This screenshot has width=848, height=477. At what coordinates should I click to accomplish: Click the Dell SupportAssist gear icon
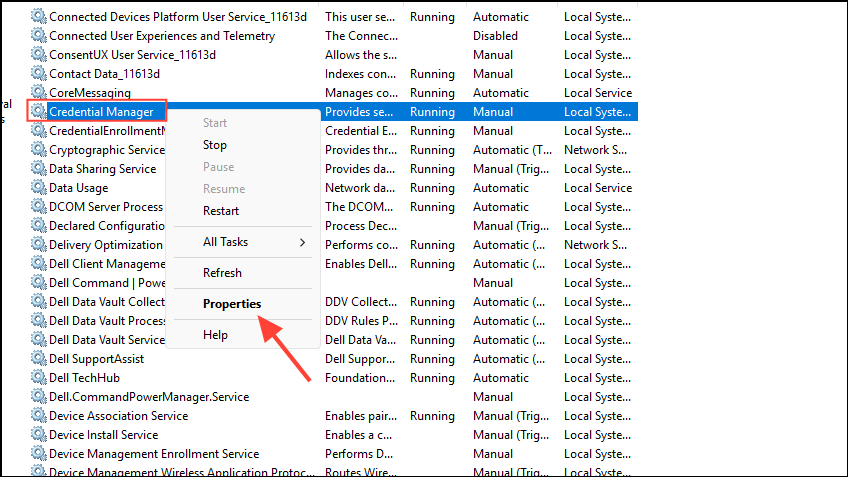[39, 359]
